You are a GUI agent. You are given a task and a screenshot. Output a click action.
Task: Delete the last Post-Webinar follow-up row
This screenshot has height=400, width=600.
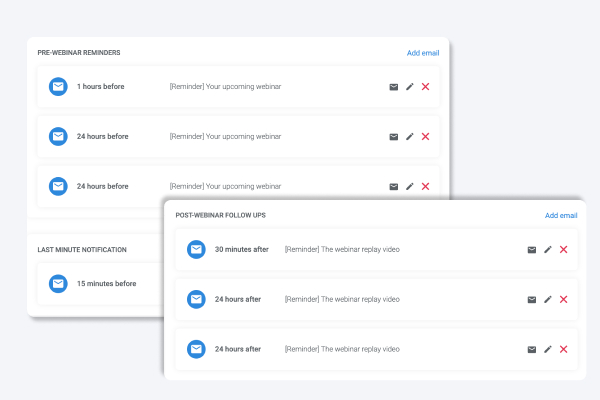pyautogui.click(x=564, y=349)
